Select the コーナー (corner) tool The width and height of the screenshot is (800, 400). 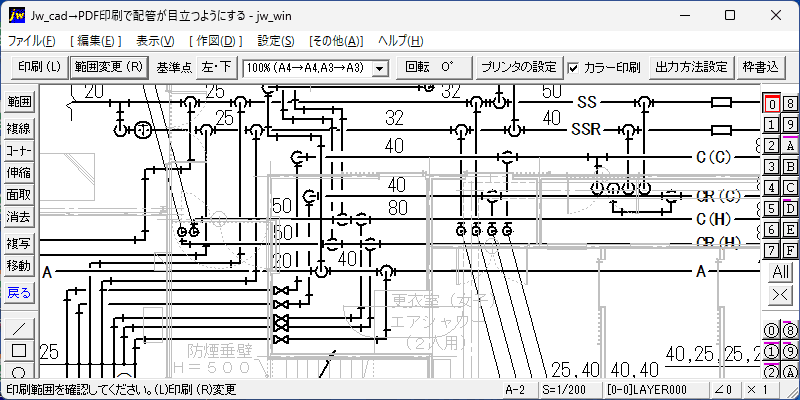click(19, 151)
